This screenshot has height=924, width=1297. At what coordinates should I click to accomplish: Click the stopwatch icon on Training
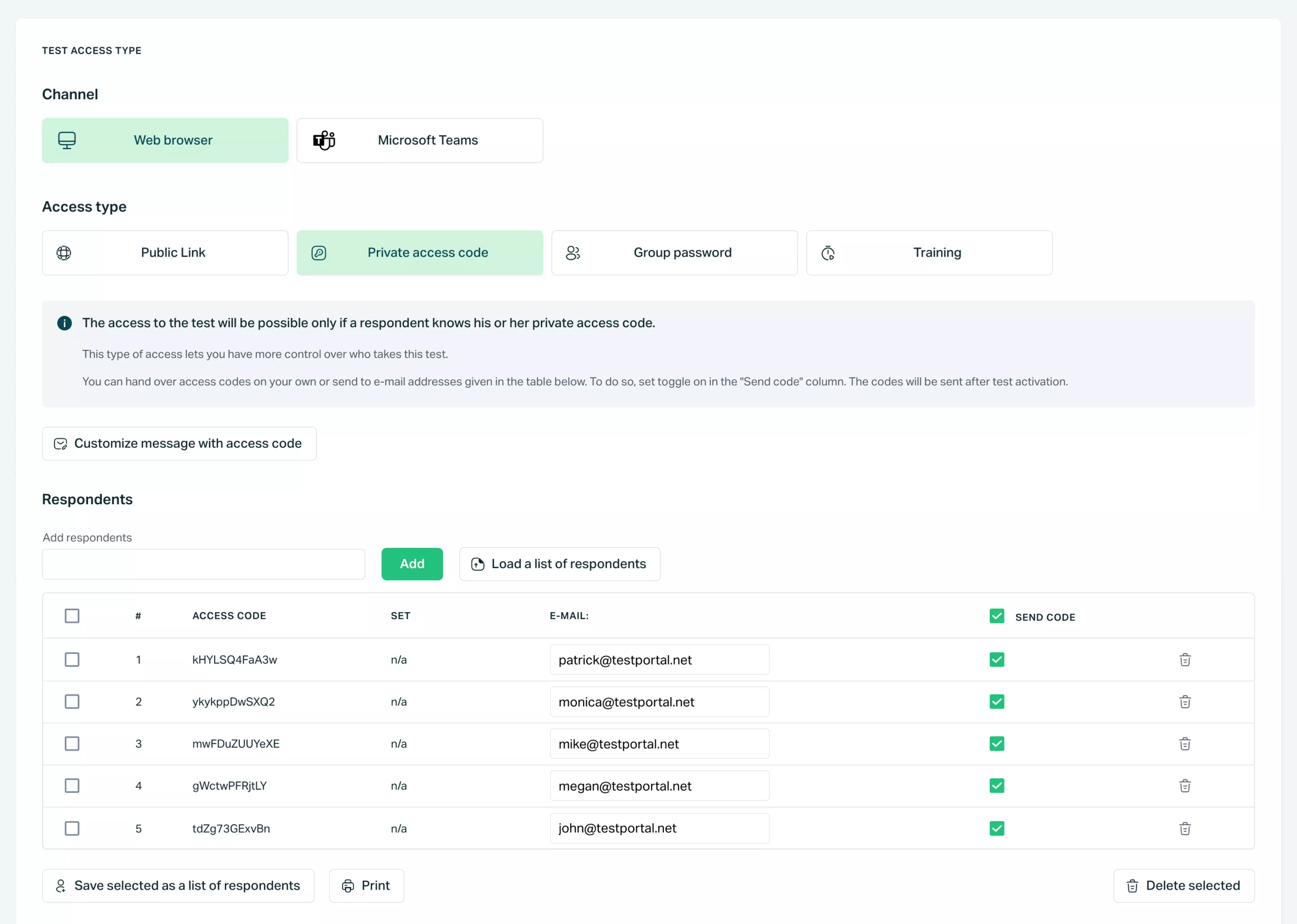(x=828, y=253)
